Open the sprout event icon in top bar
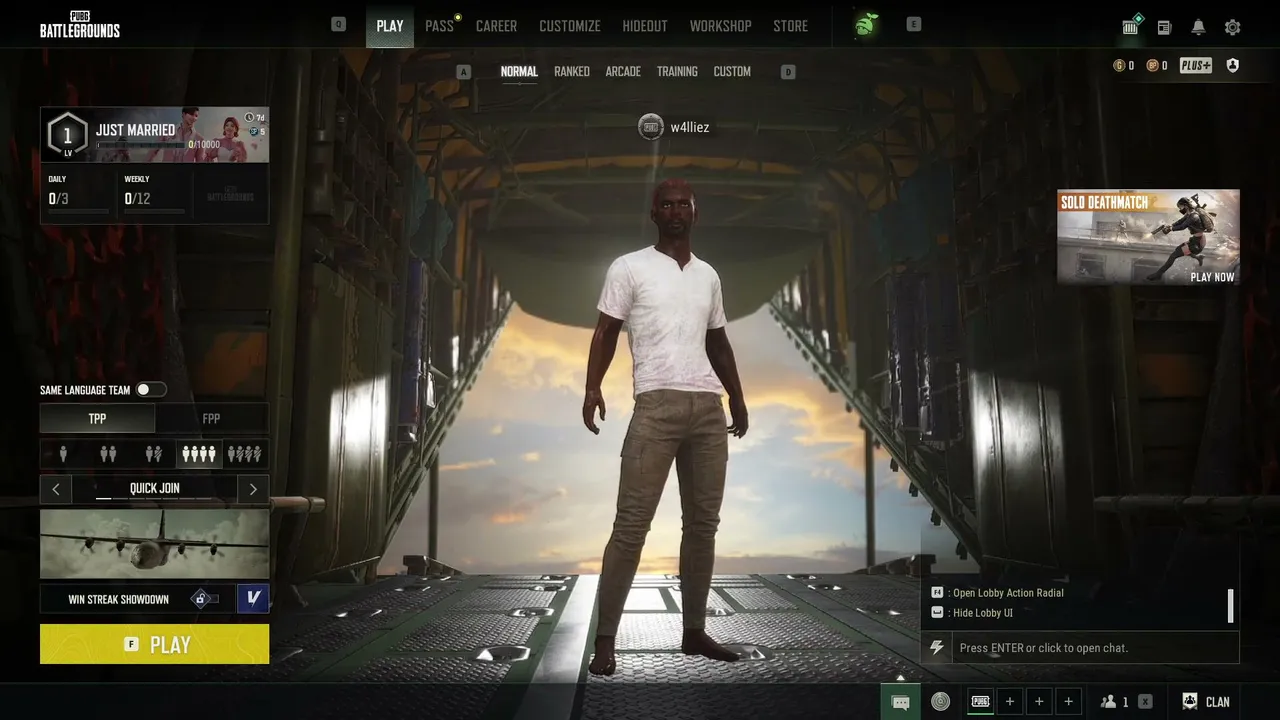Image resolution: width=1280 pixels, height=720 pixels. point(866,26)
